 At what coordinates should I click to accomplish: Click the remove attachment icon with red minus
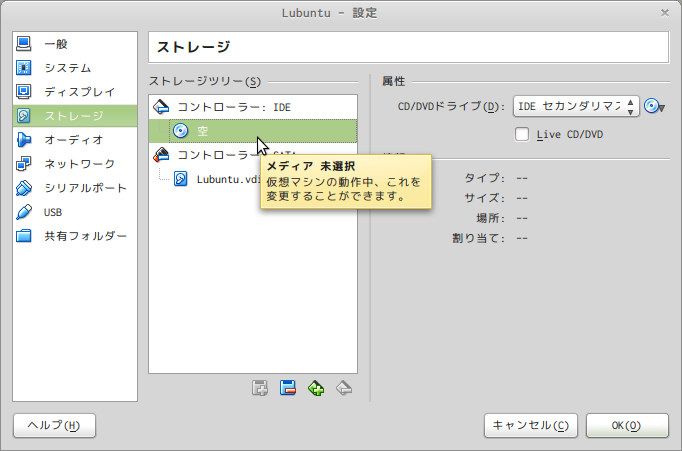[x=288, y=388]
